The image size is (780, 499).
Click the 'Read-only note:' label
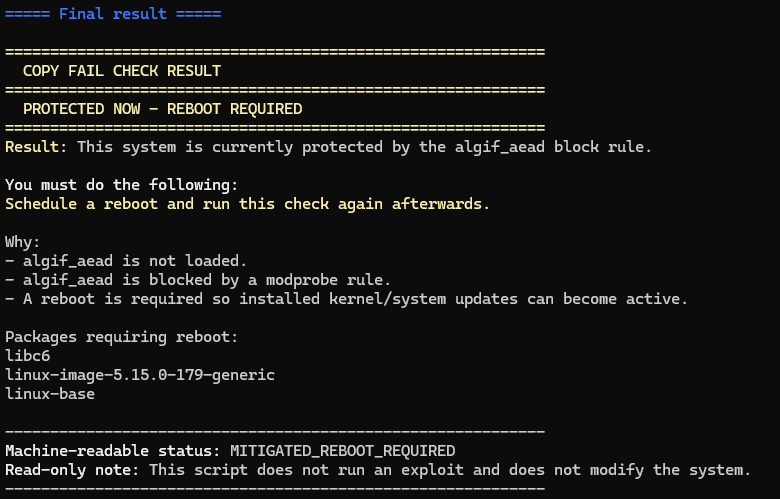pos(72,470)
